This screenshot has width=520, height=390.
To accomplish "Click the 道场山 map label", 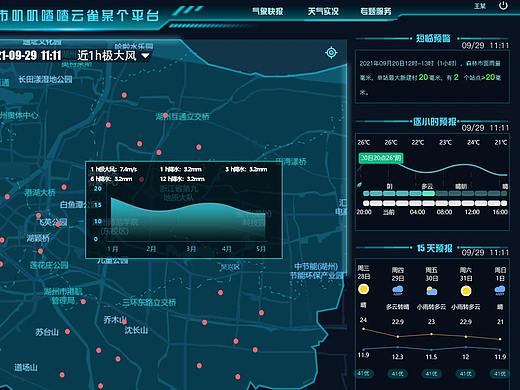I will click(26, 367).
